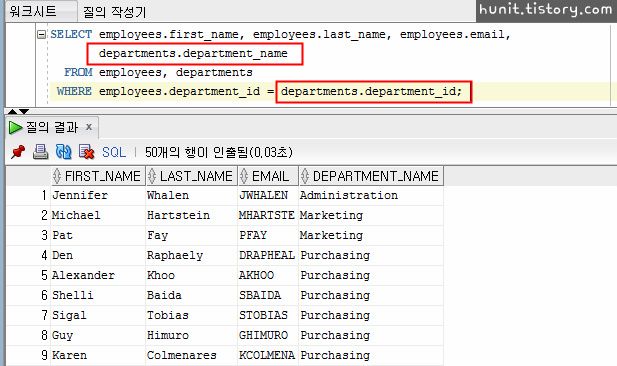617x366 pixels.
Task: Select the Guy first name cell
Action: click(98, 336)
